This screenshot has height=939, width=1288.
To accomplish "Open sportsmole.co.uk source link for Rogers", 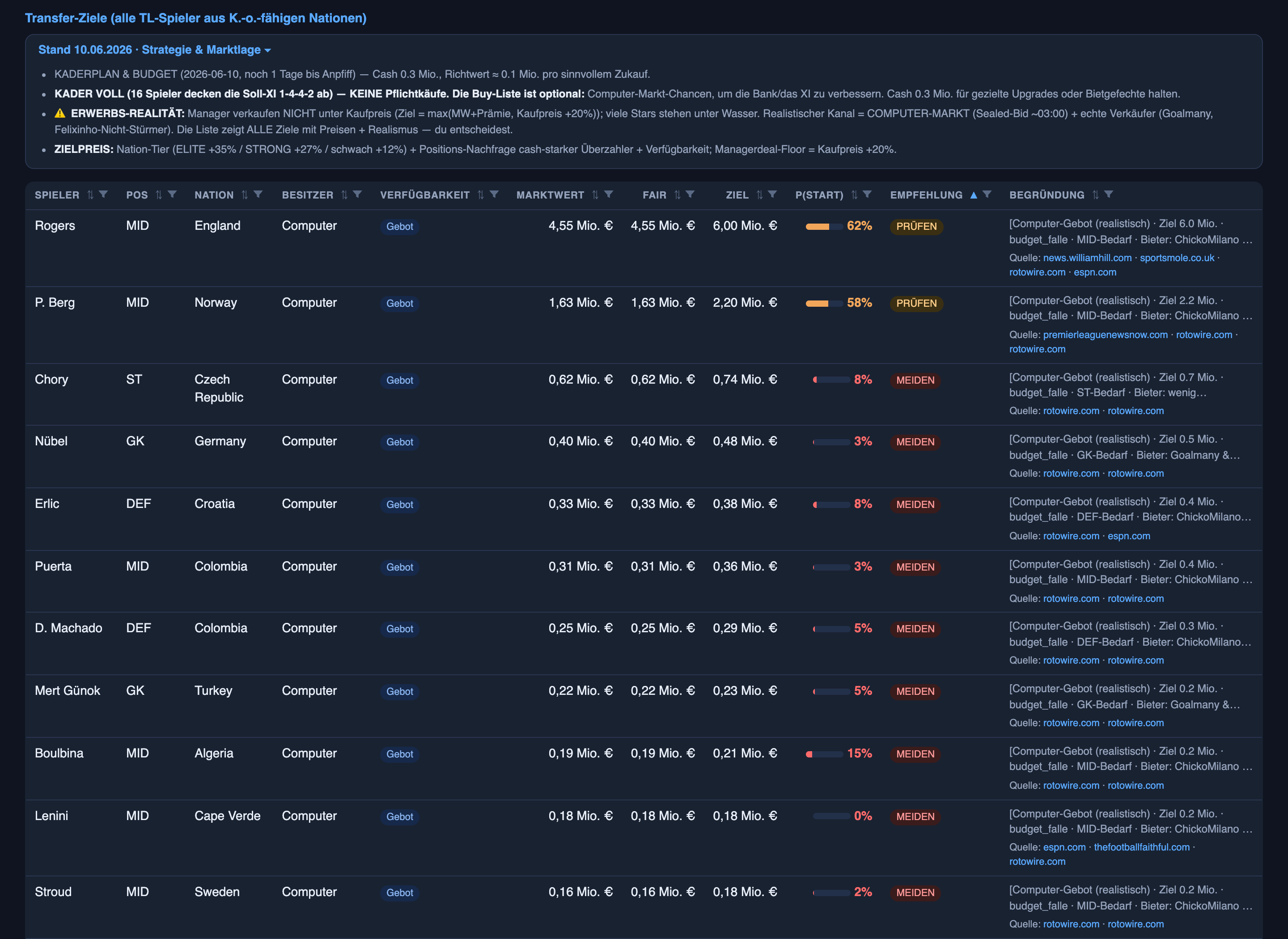I will click(x=1177, y=258).
